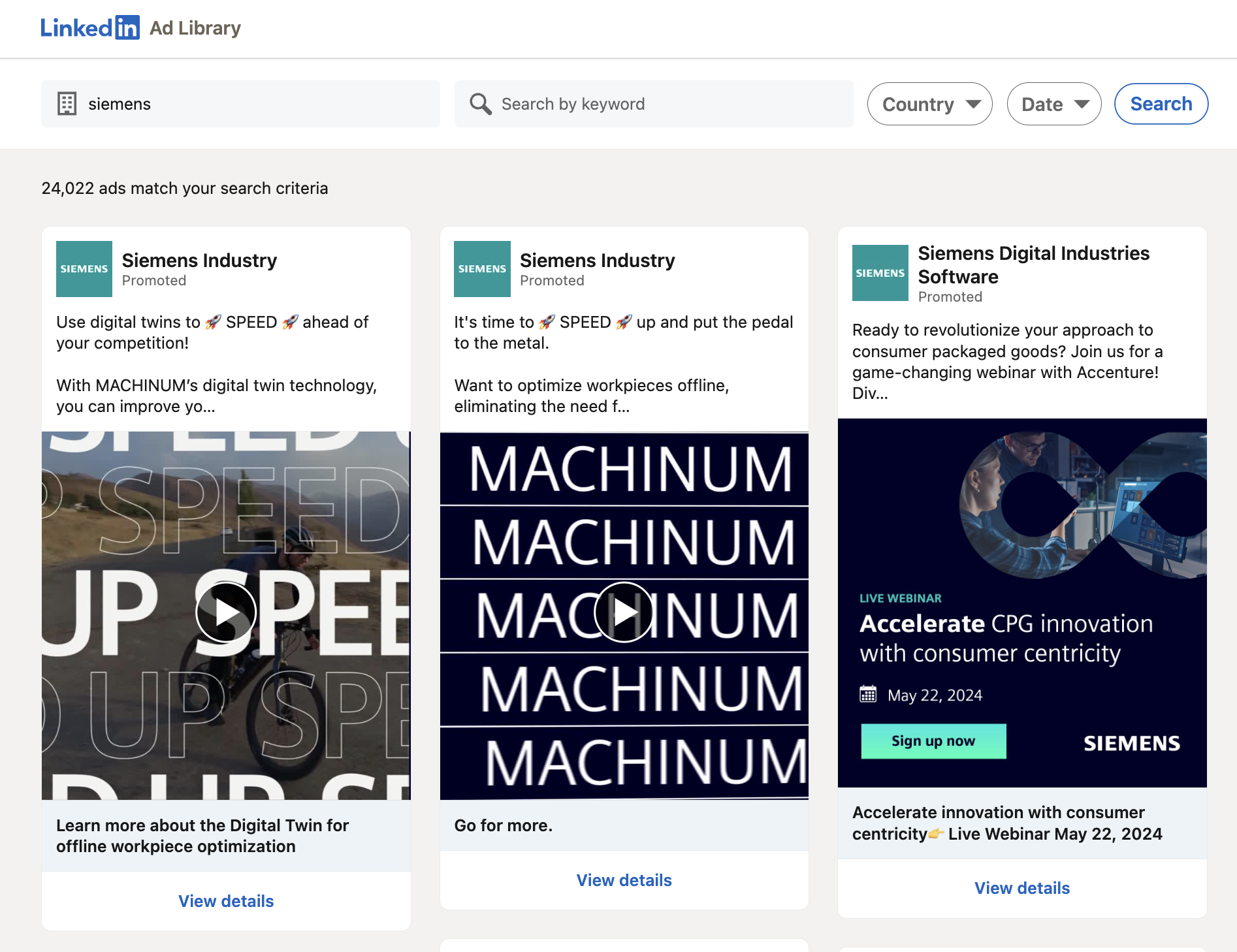Click the Sign up now button
1237x952 pixels.
coord(933,741)
